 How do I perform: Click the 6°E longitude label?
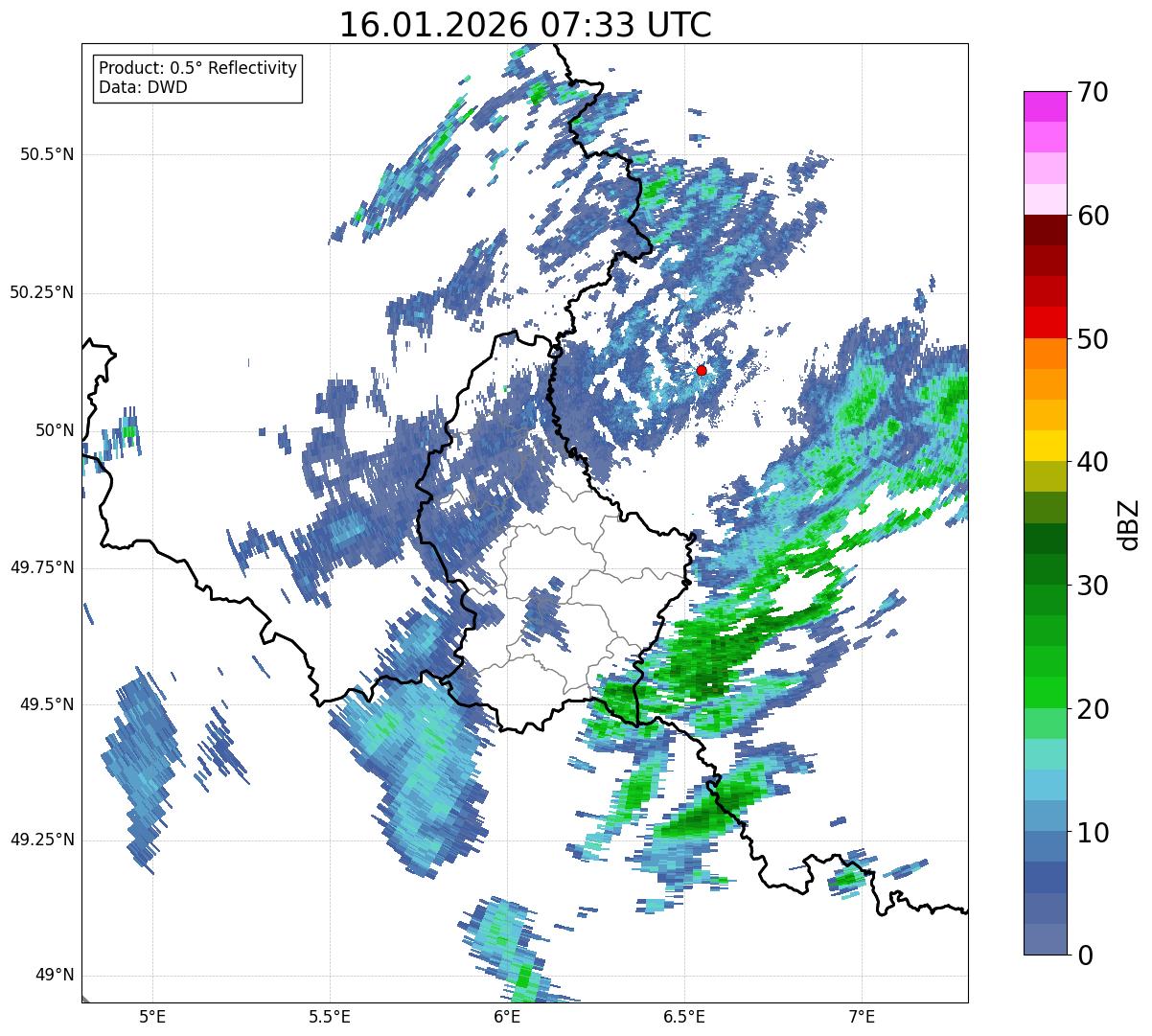(x=507, y=1016)
